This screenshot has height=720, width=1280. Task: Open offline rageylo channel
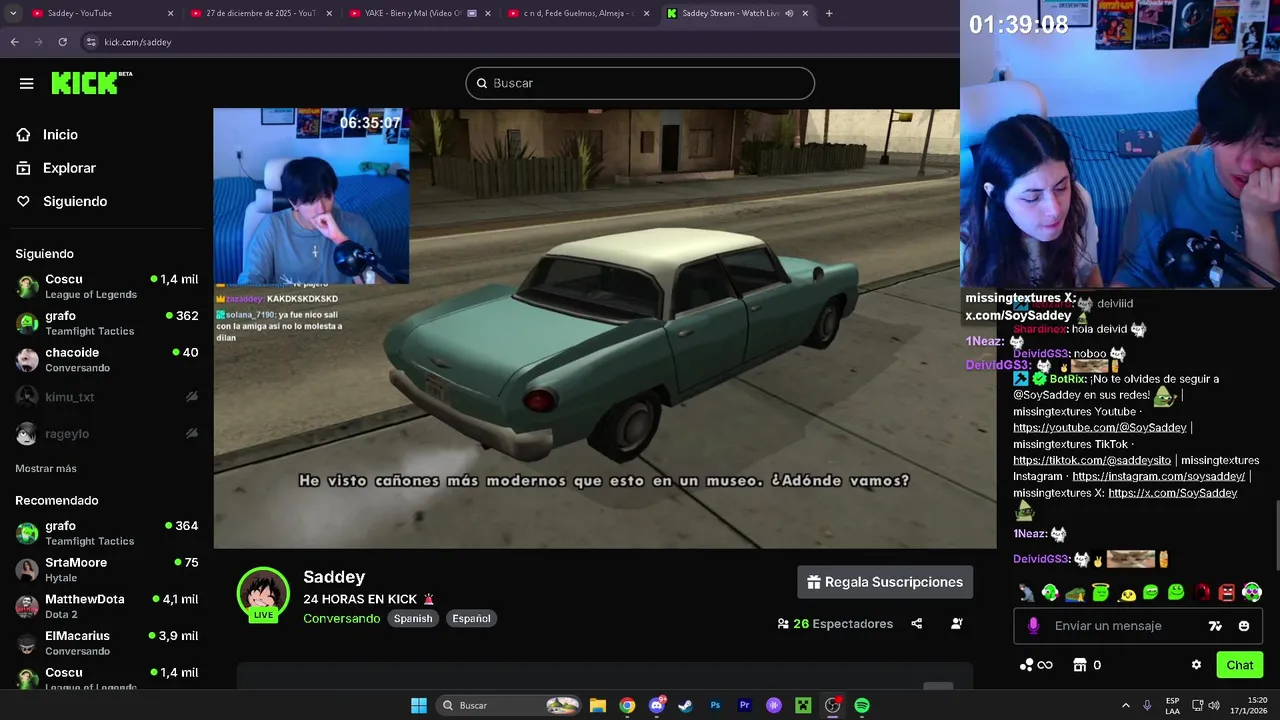[106, 434]
